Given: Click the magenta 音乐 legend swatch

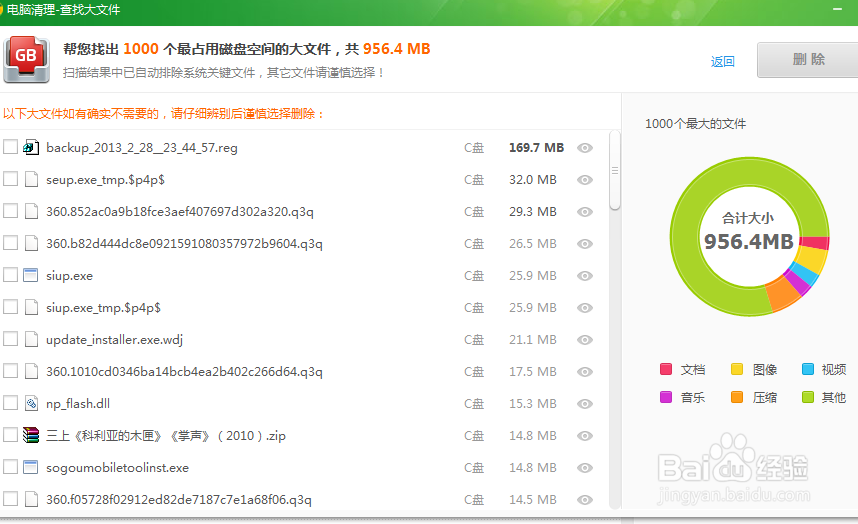Looking at the screenshot, I should [666, 397].
